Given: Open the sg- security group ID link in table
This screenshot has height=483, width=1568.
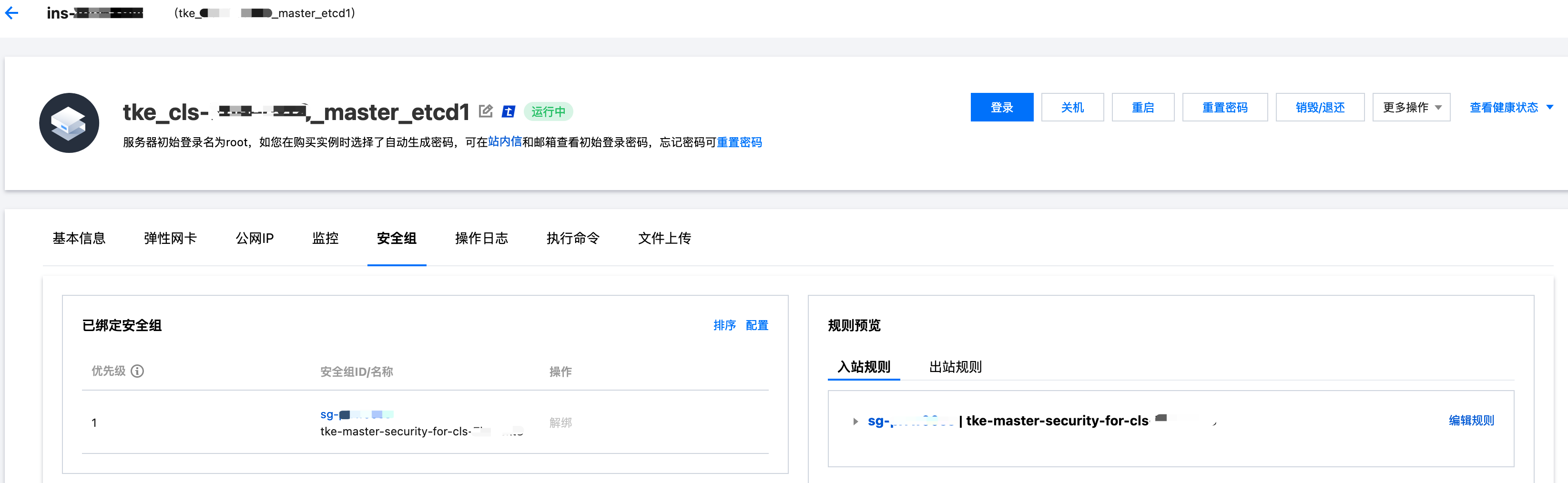Looking at the screenshot, I should pos(356,415).
